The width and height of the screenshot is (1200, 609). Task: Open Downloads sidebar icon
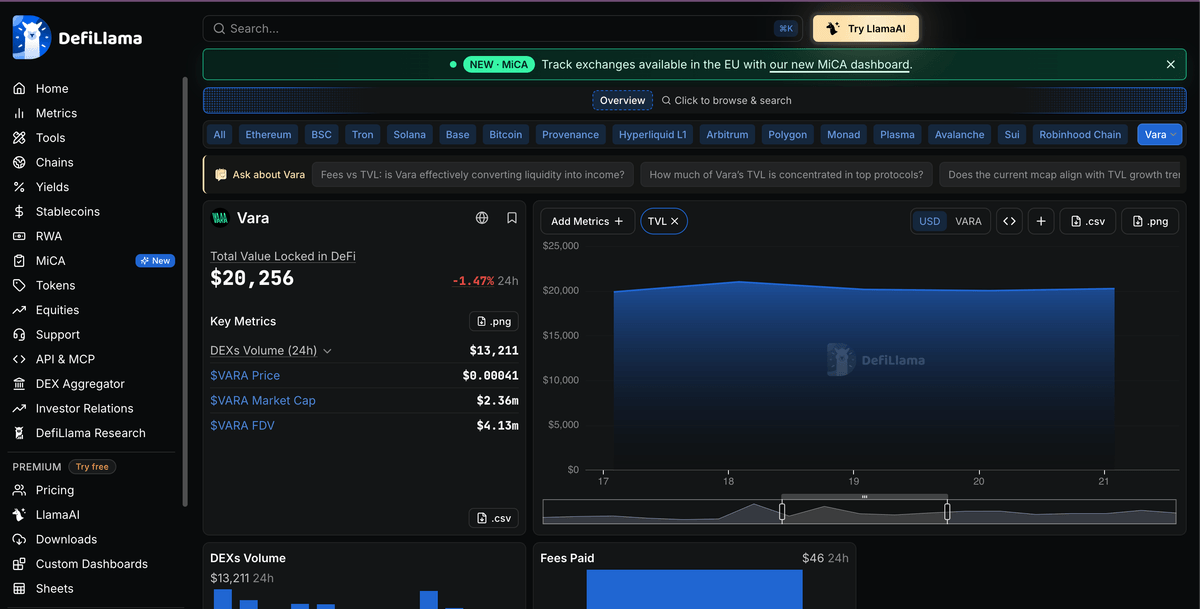(19, 539)
